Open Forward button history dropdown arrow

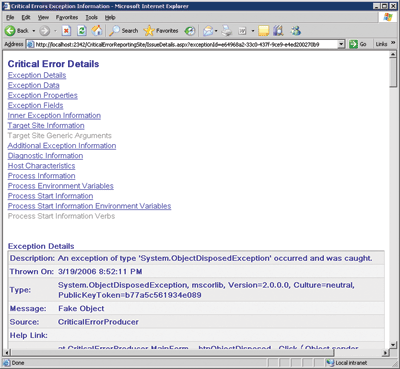coord(55,31)
